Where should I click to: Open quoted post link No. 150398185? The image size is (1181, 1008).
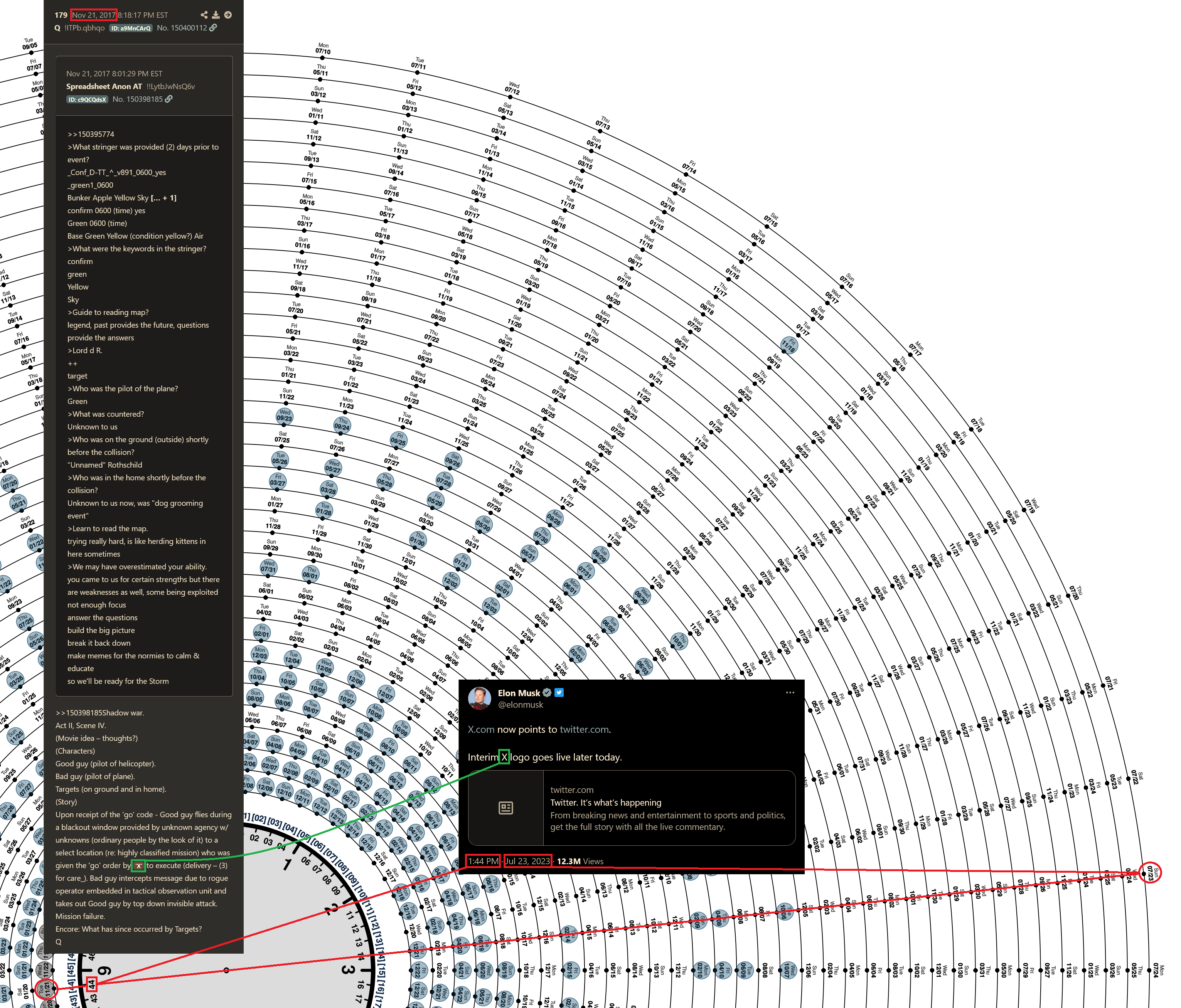pos(137,99)
